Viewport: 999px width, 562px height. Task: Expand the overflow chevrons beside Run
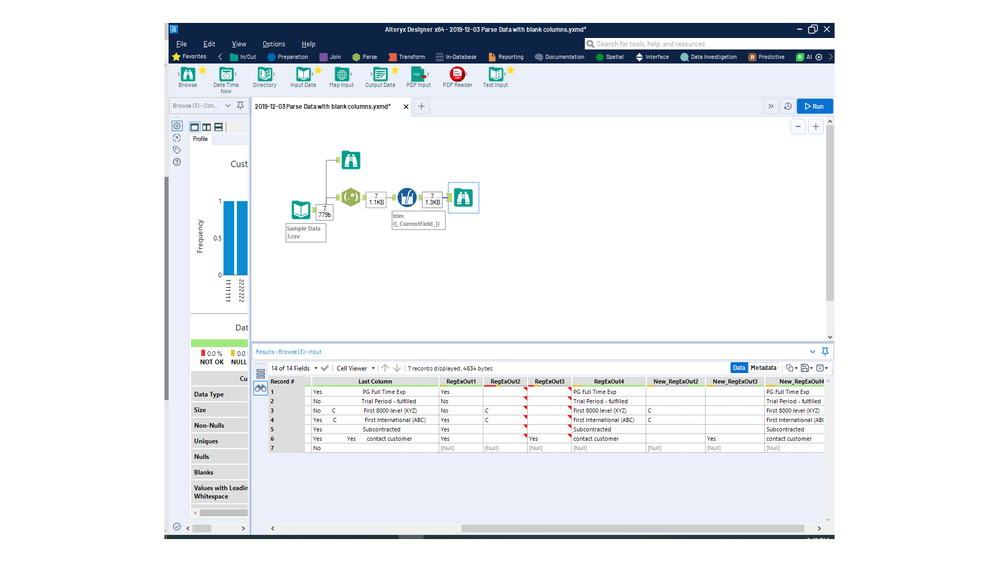[x=771, y=106]
